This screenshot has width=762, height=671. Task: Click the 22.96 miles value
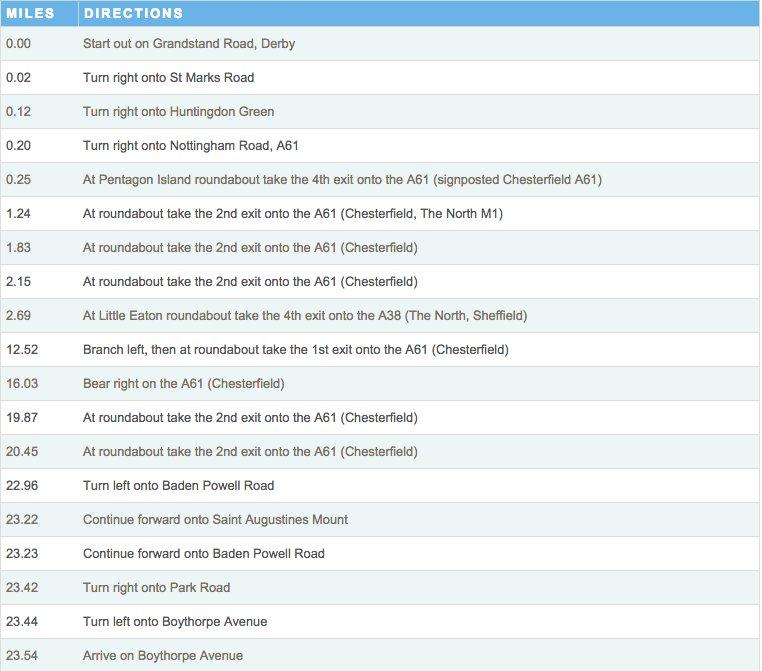tap(22, 486)
